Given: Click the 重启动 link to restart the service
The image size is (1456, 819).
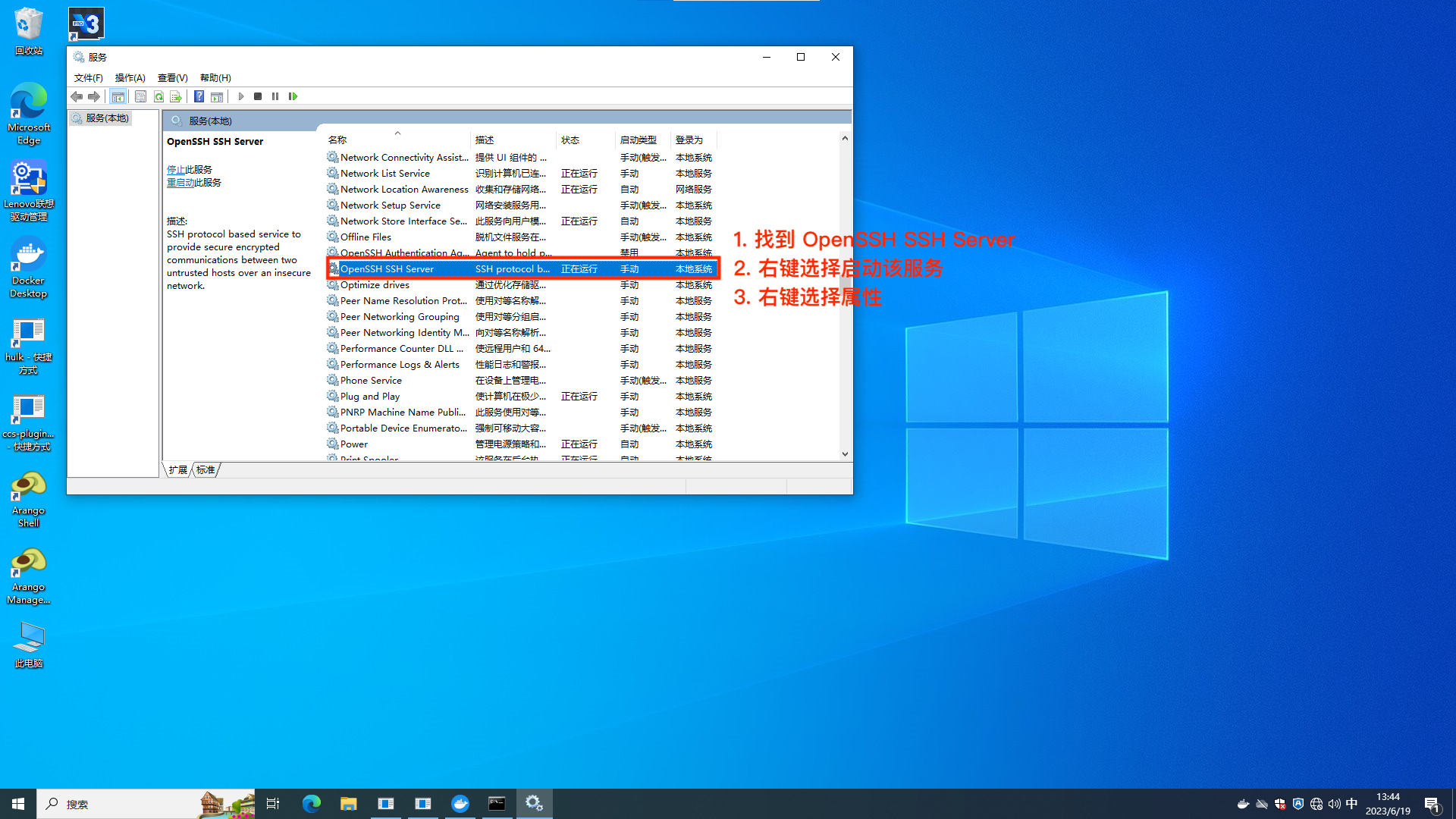Looking at the screenshot, I should point(180,183).
